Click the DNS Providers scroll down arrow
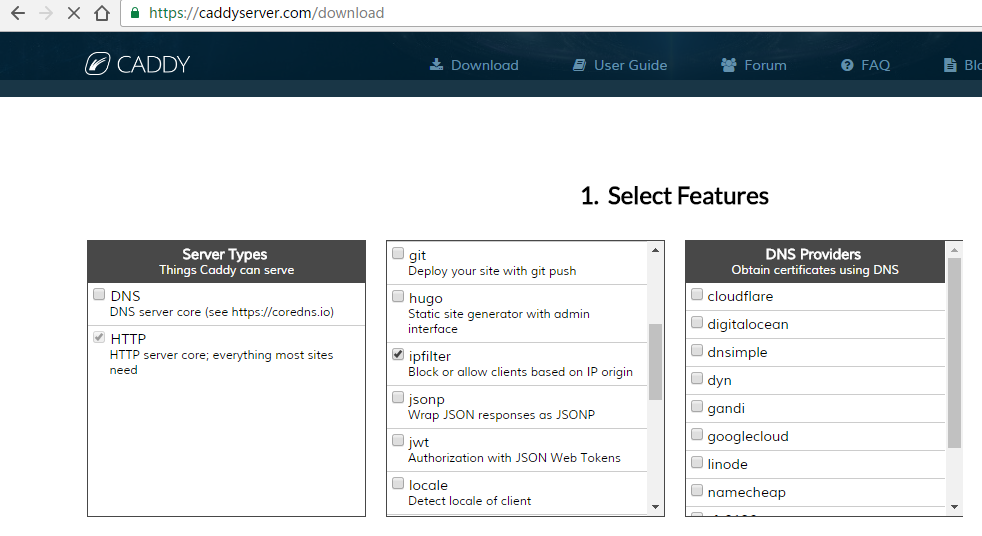Viewport: 982px width, 536px height. (954, 507)
